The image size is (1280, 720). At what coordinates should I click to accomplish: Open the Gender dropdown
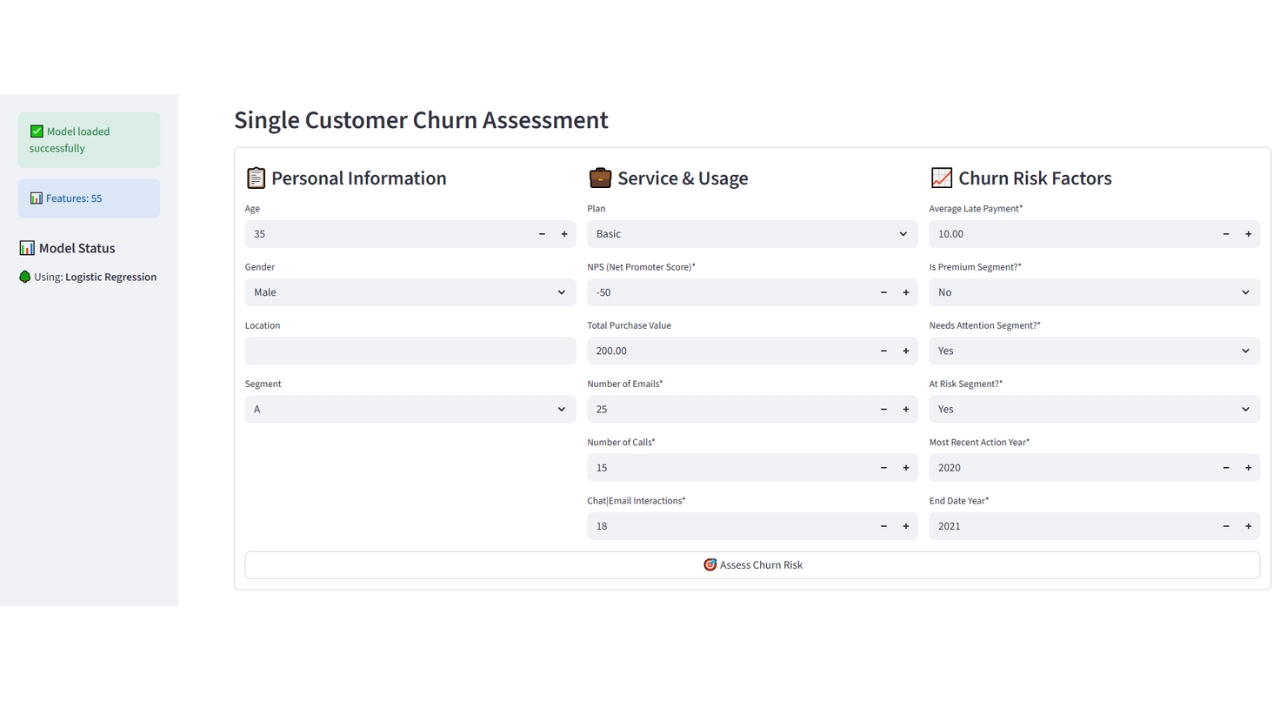coord(410,293)
